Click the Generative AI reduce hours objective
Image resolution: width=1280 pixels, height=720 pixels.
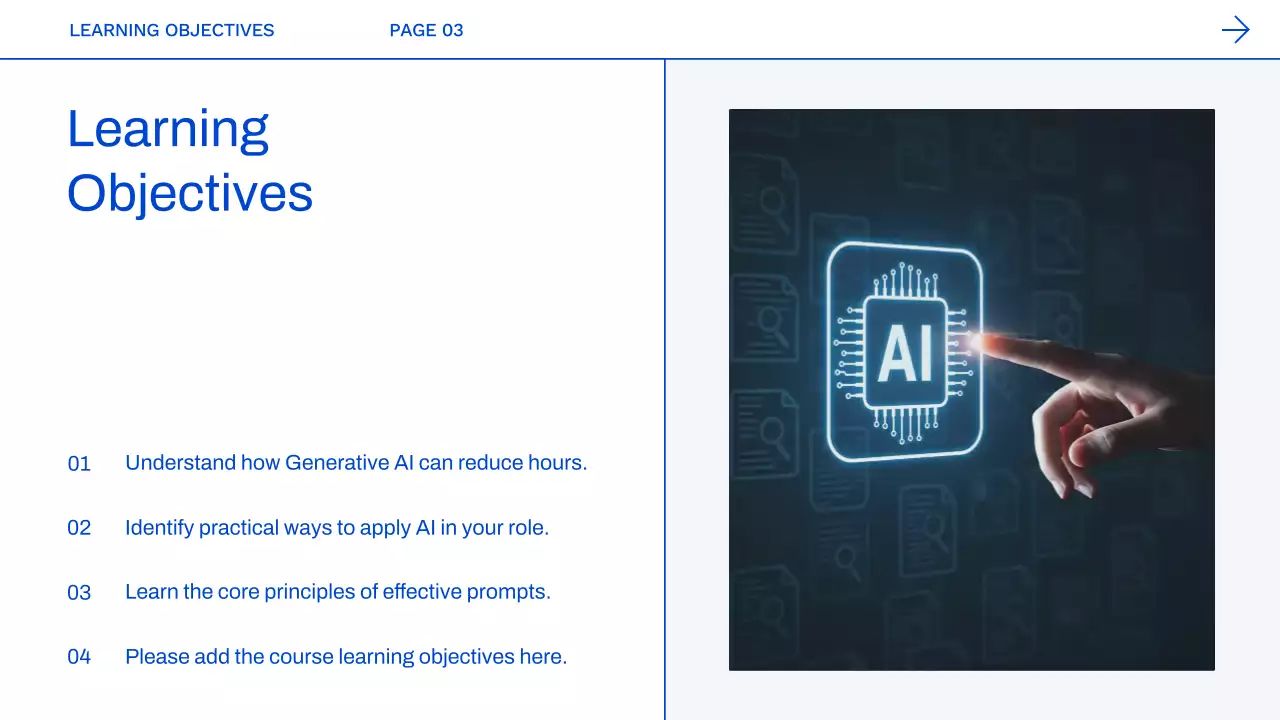pos(356,463)
